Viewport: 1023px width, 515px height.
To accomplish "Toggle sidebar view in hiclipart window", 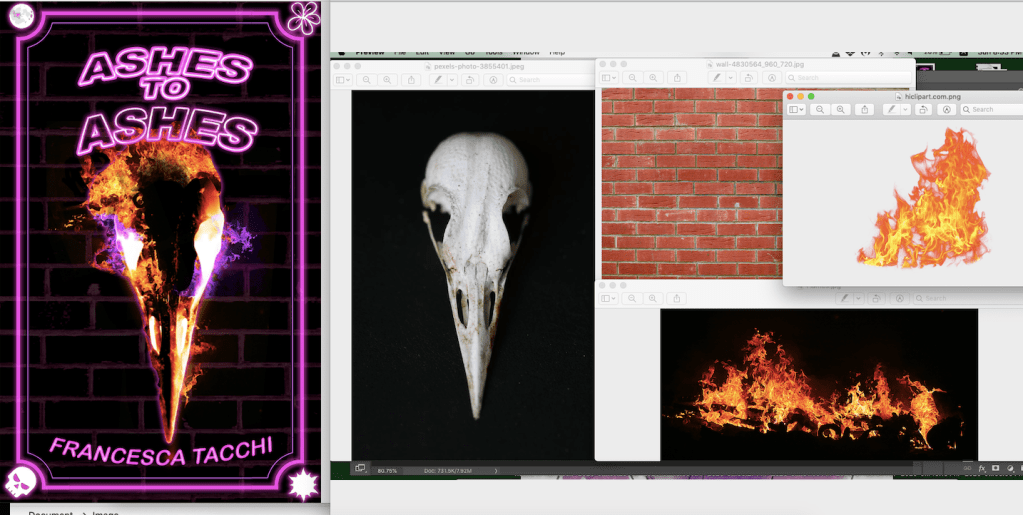I will (797, 109).
